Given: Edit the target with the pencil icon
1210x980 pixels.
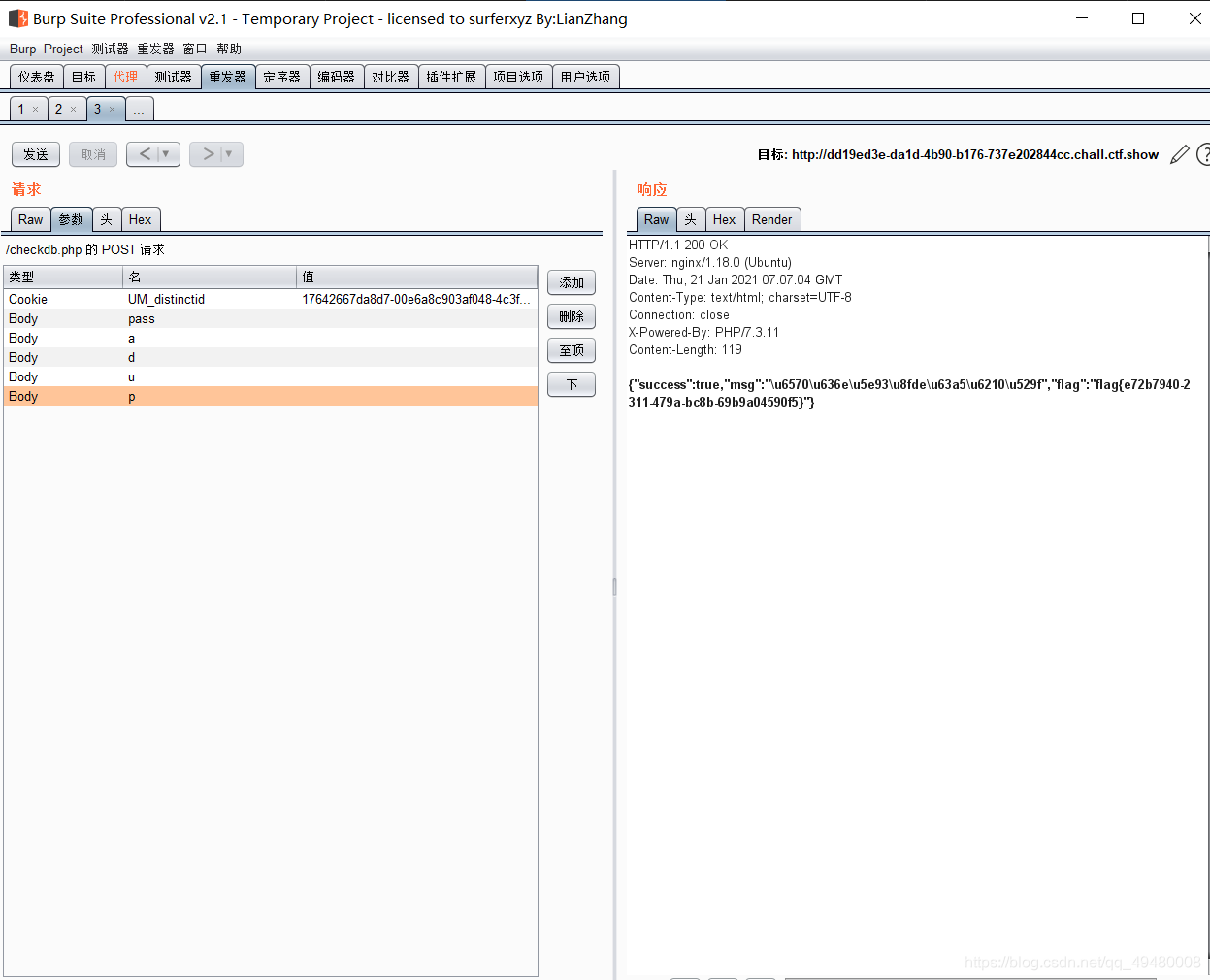Looking at the screenshot, I should pos(1180,154).
